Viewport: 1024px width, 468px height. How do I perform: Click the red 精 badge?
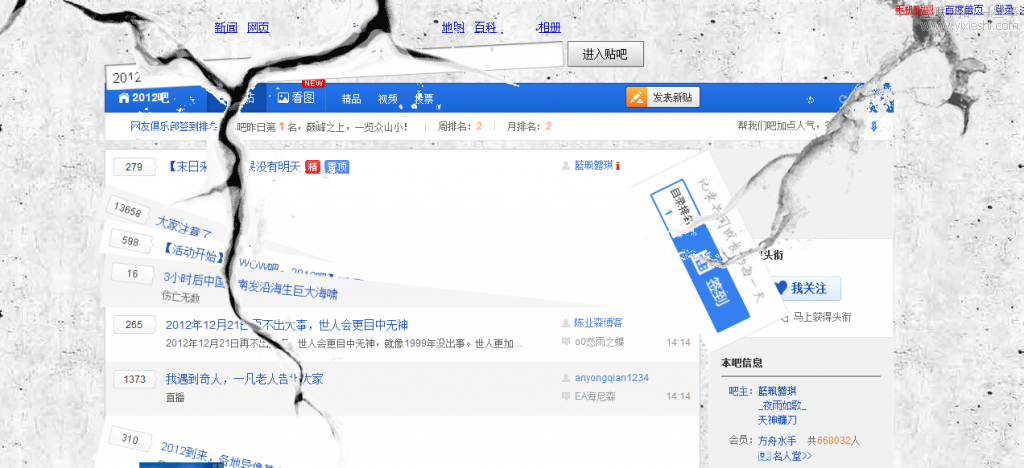tap(313, 167)
